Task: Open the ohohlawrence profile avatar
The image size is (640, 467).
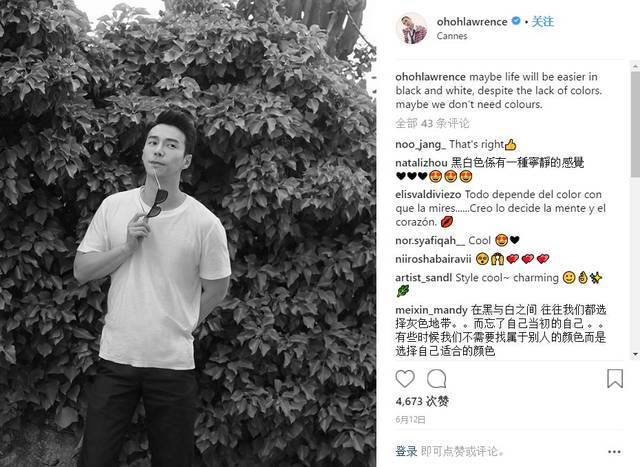Action: coord(411,28)
